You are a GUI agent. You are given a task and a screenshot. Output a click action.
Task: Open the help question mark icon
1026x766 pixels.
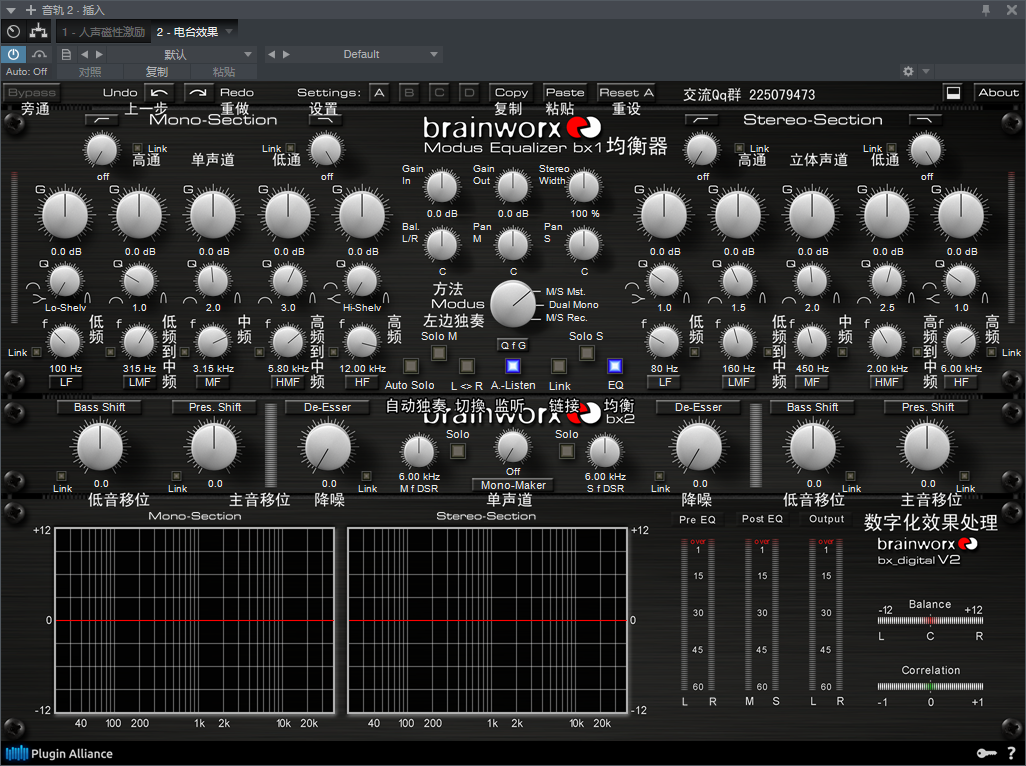click(x=1012, y=754)
